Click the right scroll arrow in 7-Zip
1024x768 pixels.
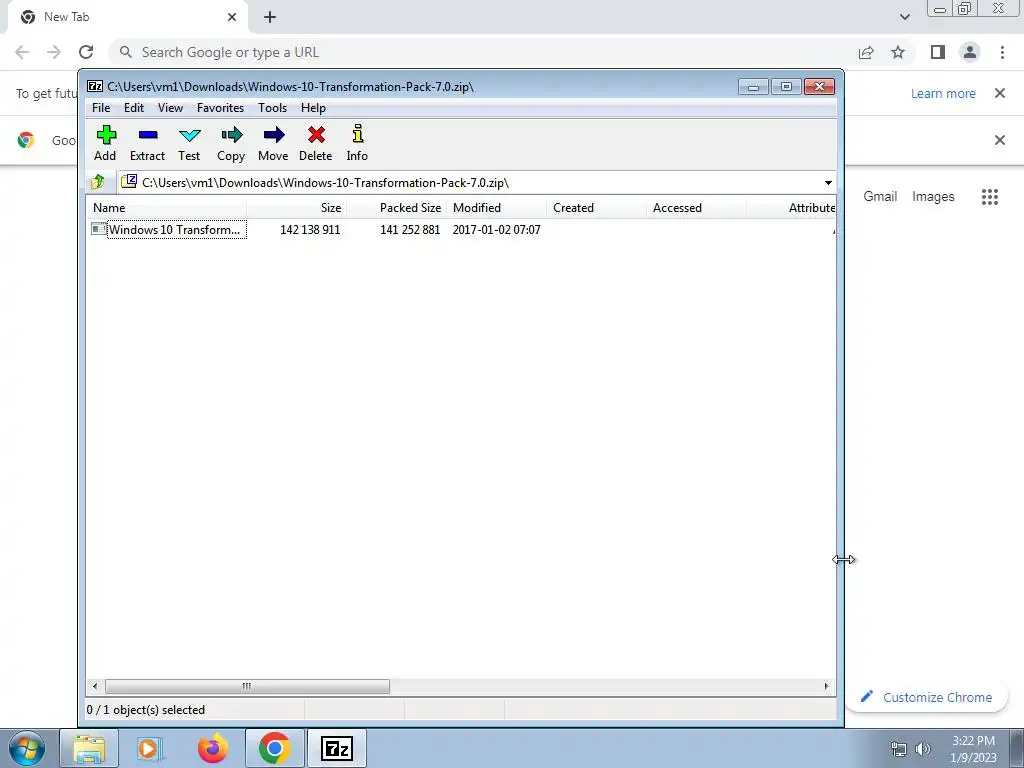tap(826, 686)
